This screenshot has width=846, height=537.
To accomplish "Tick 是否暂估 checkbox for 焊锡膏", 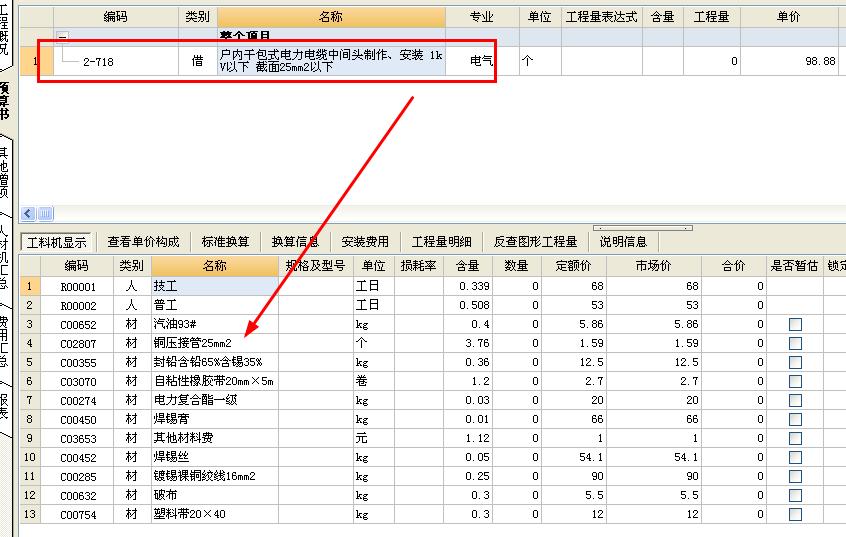I will pyautogui.click(x=795, y=419).
